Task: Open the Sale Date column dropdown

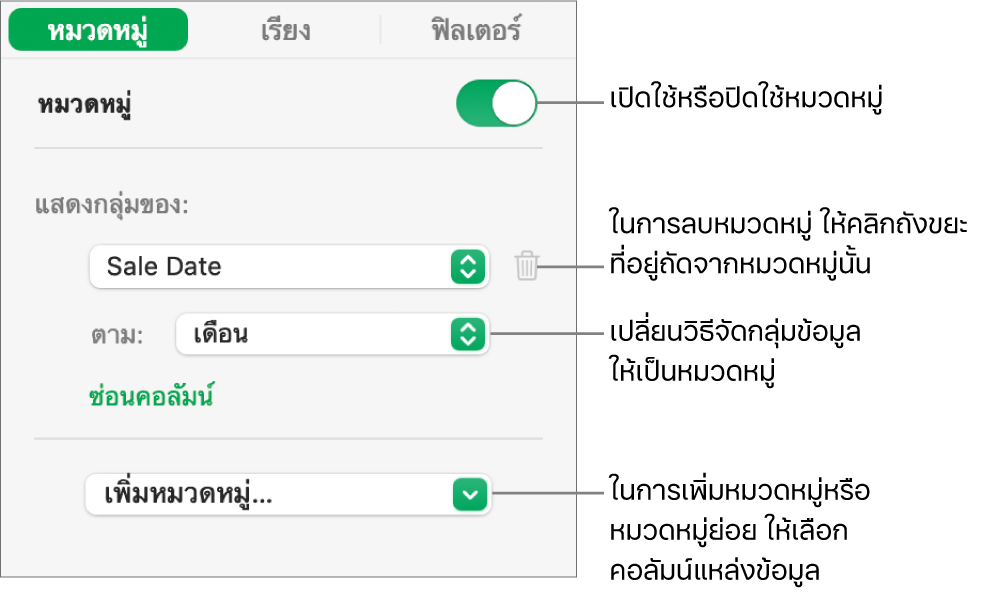Action: click(289, 266)
